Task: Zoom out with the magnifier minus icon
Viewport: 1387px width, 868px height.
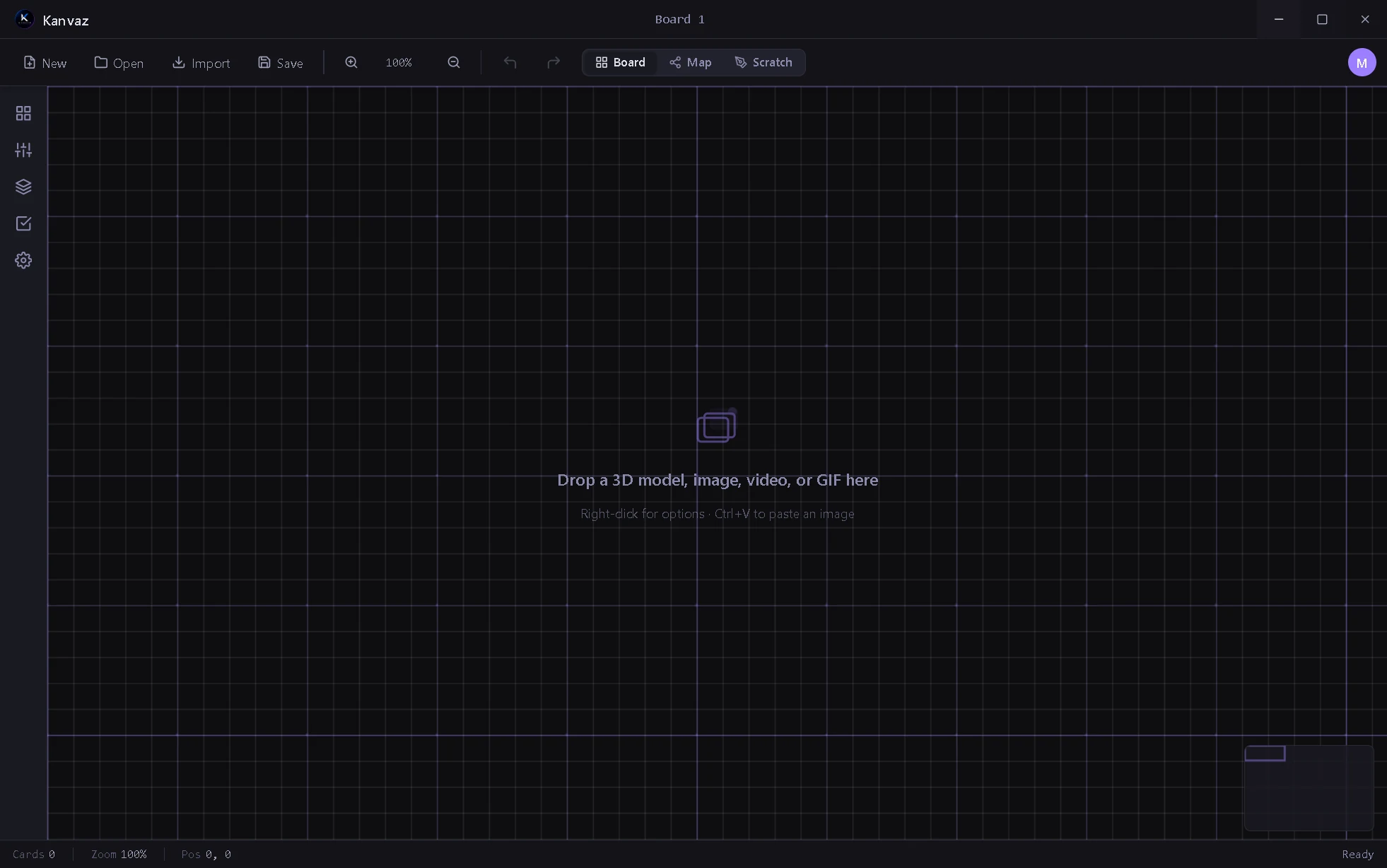Action: coord(454,62)
